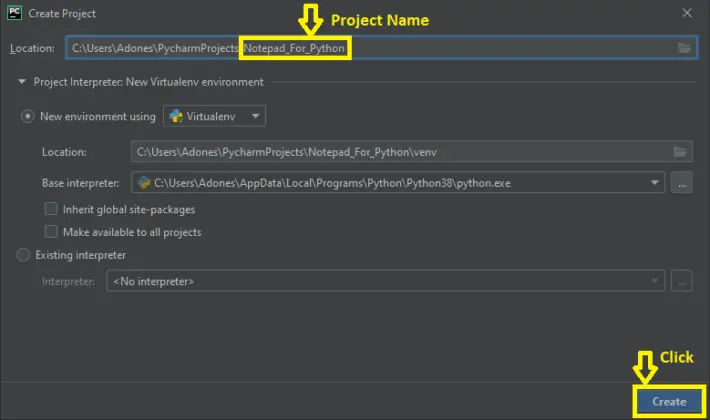This screenshot has width=710, height=420.
Task: Click the venv environment Location text field
Action: tap(400, 152)
